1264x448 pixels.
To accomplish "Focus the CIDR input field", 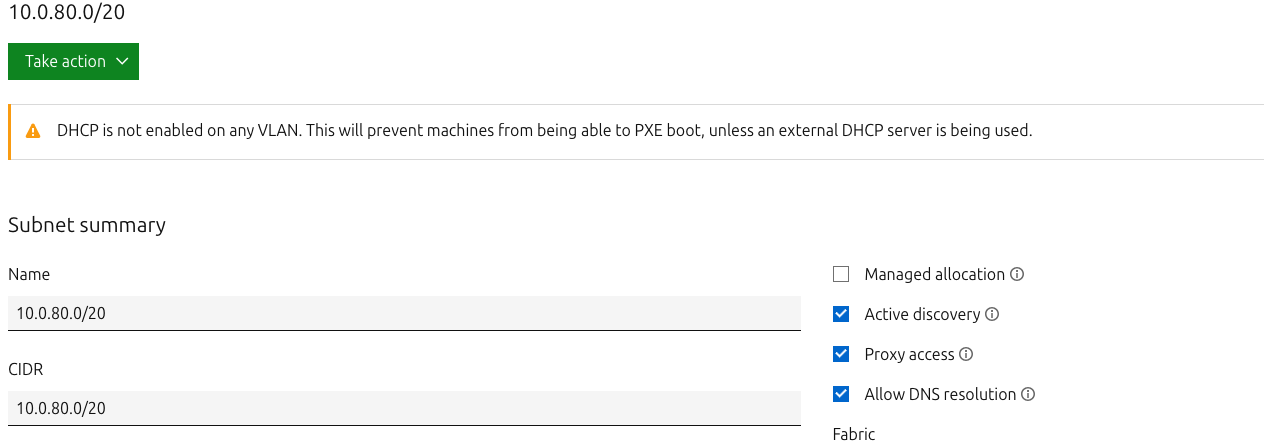I will [x=404, y=408].
